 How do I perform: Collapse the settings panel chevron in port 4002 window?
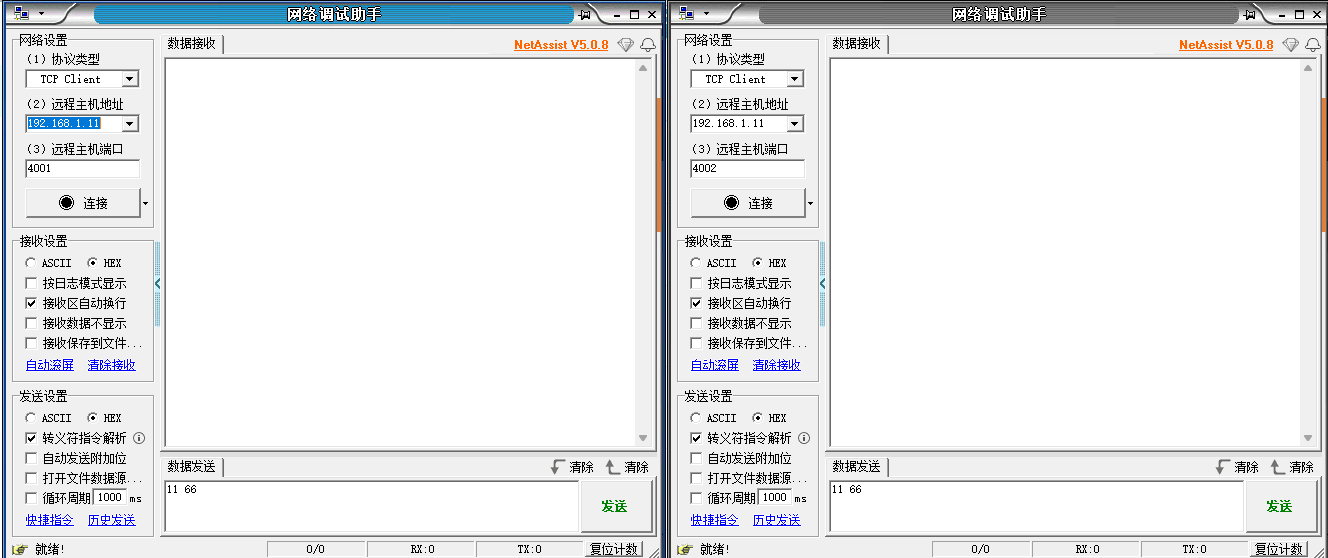tap(822, 284)
